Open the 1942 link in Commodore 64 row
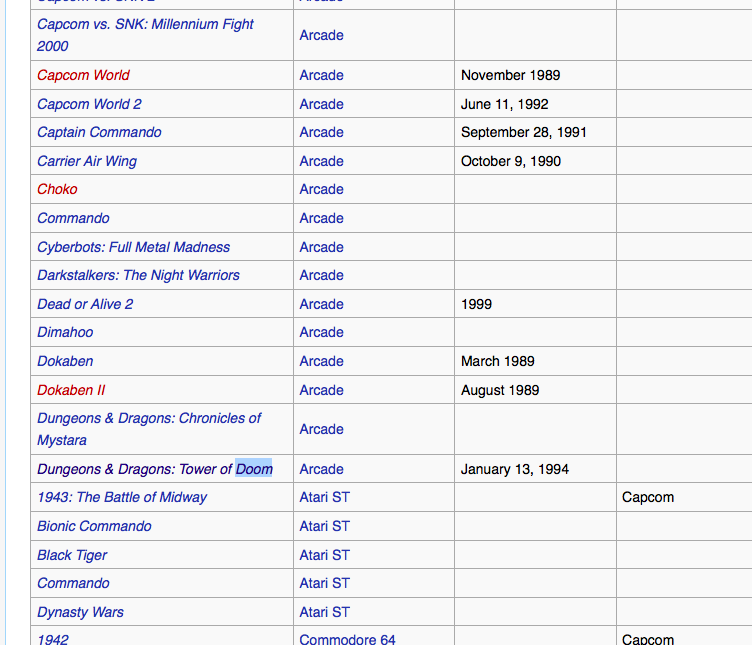This screenshot has height=645, width=752. tap(53, 639)
